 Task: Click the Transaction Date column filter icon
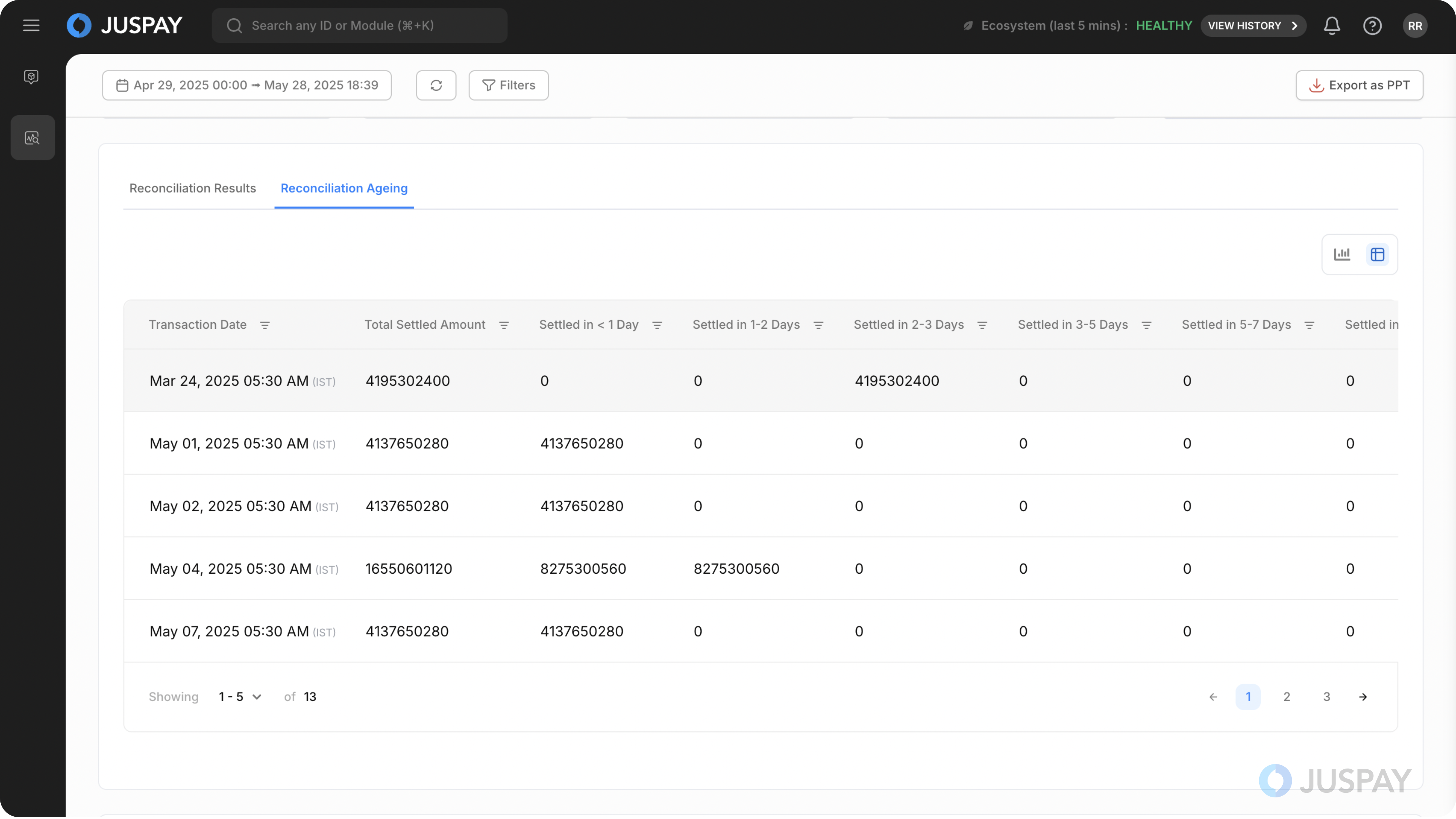click(265, 325)
